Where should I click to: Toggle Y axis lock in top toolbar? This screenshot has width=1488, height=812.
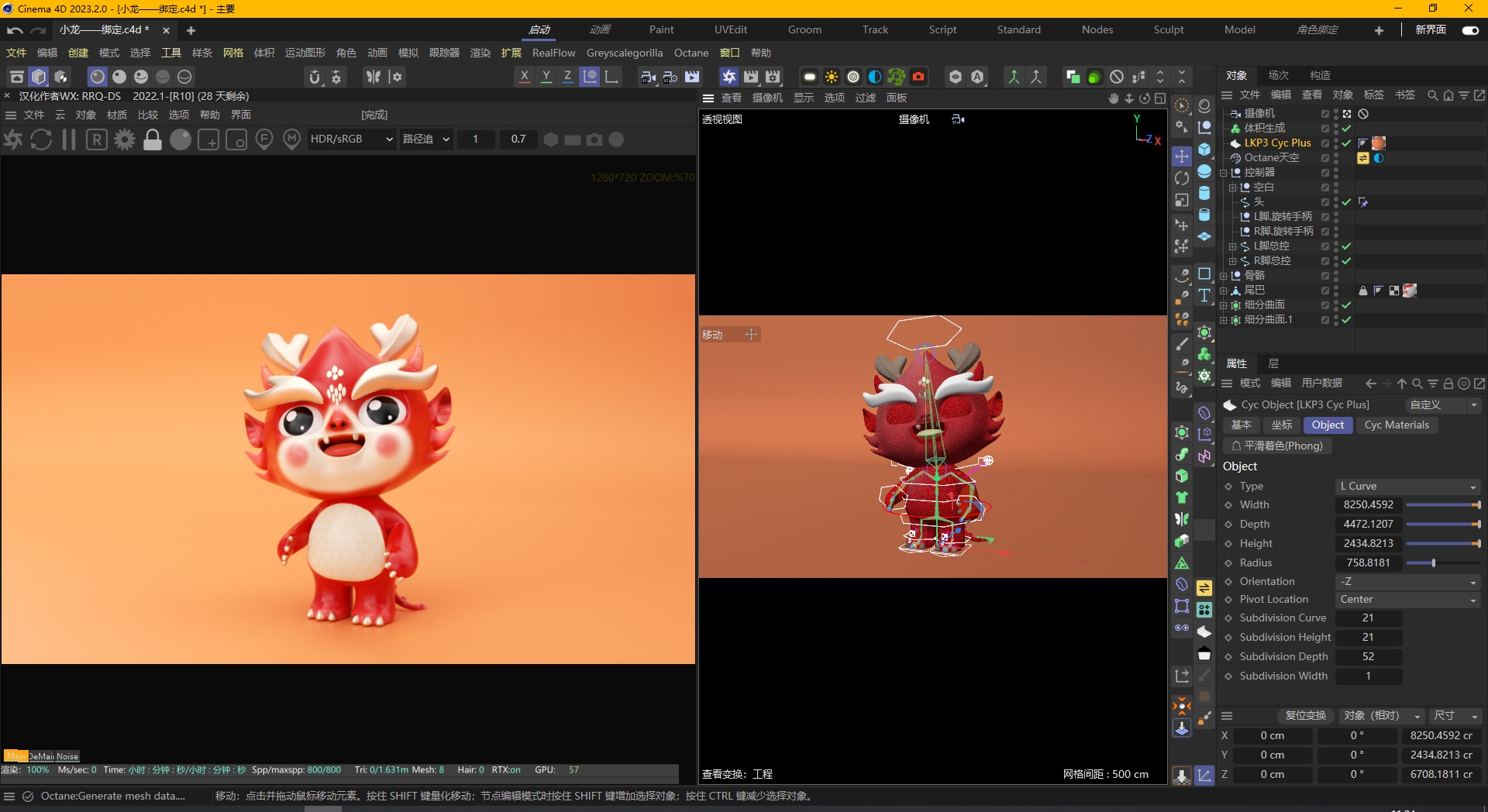pos(546,76)
